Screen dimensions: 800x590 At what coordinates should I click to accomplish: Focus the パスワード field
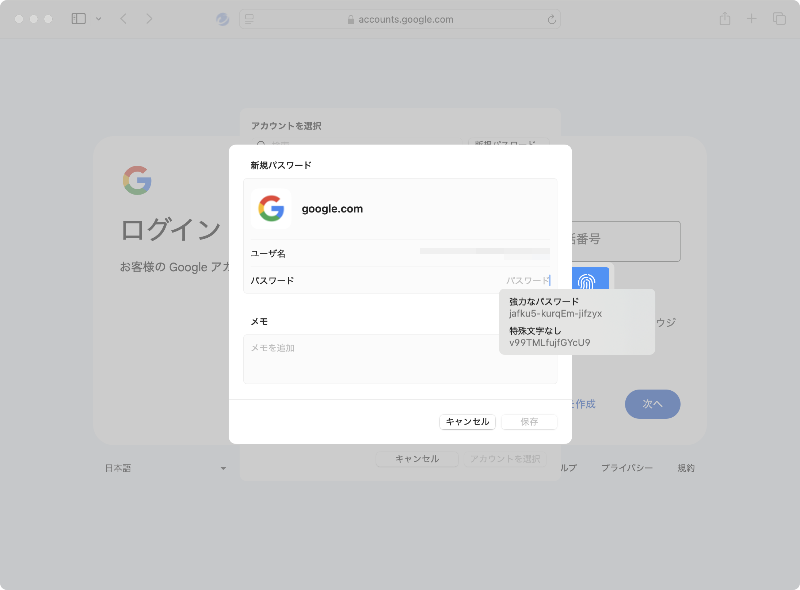click(x=400, y=280)
